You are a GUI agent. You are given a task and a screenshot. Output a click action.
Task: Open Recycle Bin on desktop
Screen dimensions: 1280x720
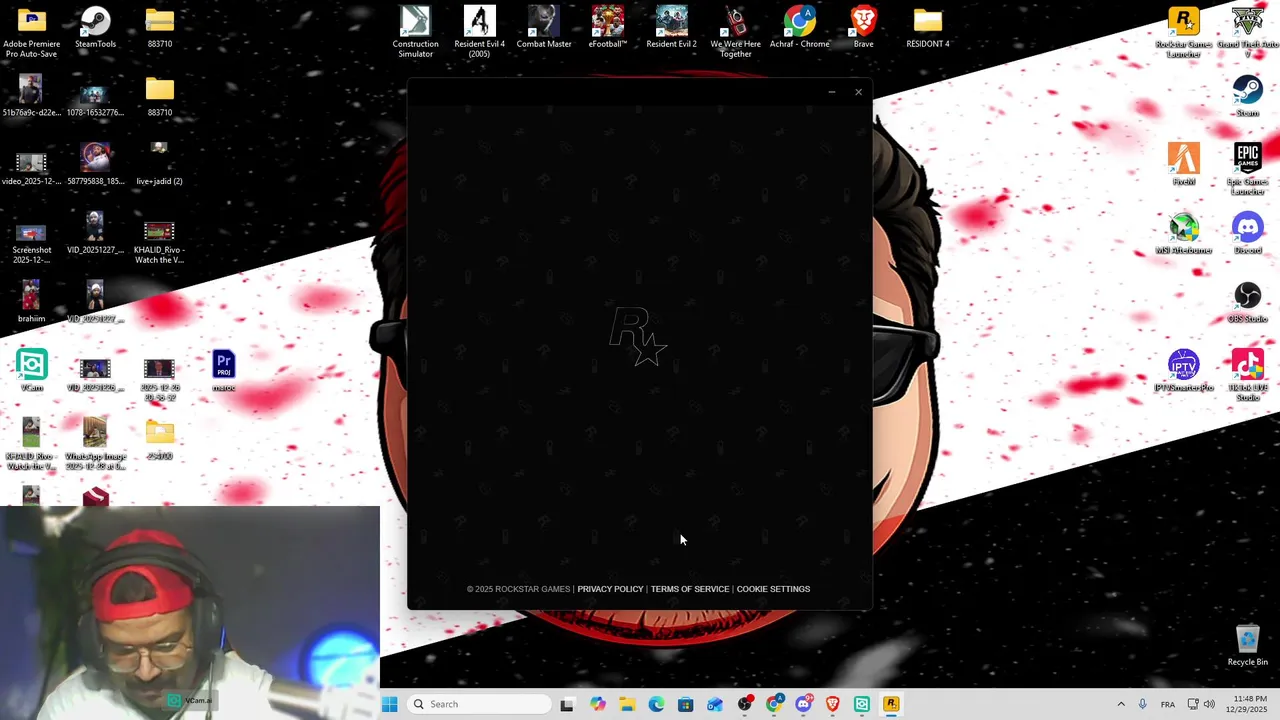click(x=1247, y=645)
